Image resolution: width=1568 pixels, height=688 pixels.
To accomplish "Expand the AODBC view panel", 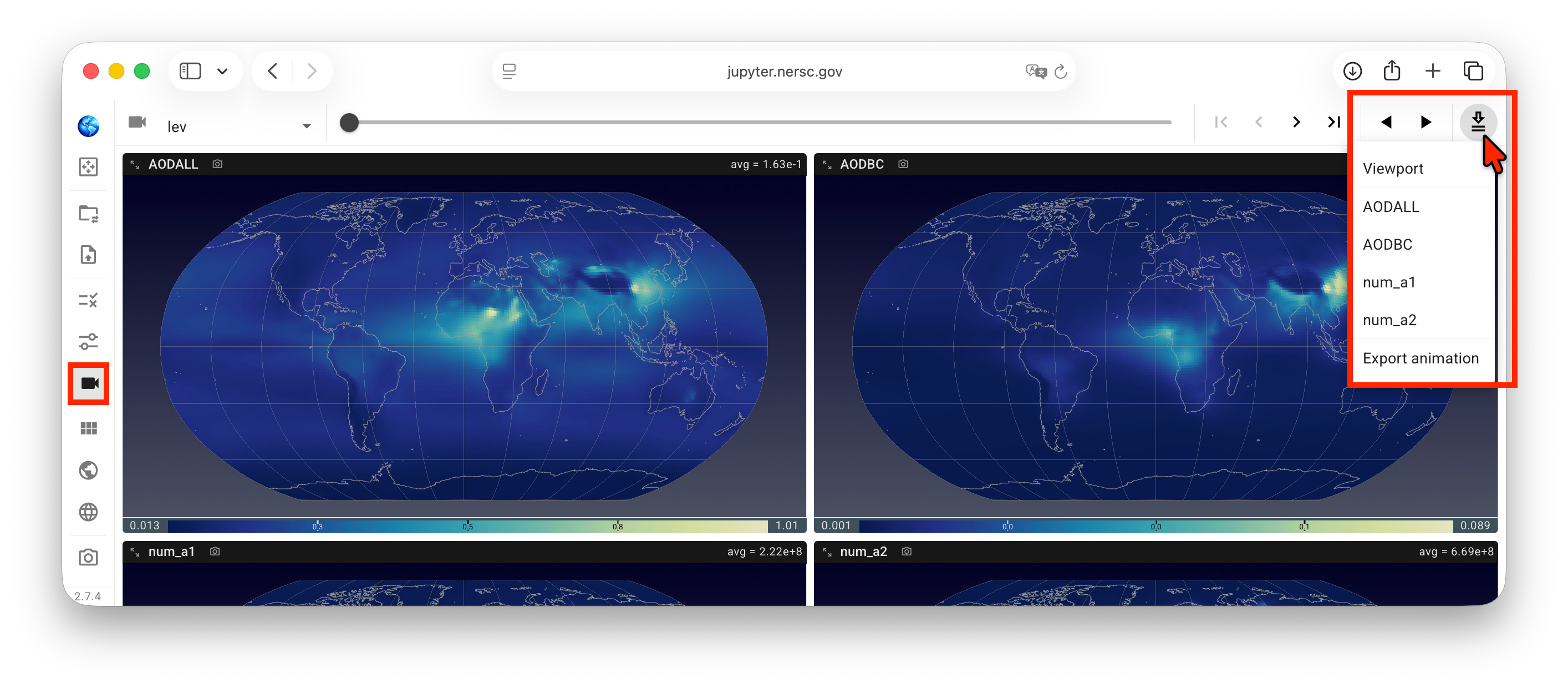I will [x=827, y=164].
